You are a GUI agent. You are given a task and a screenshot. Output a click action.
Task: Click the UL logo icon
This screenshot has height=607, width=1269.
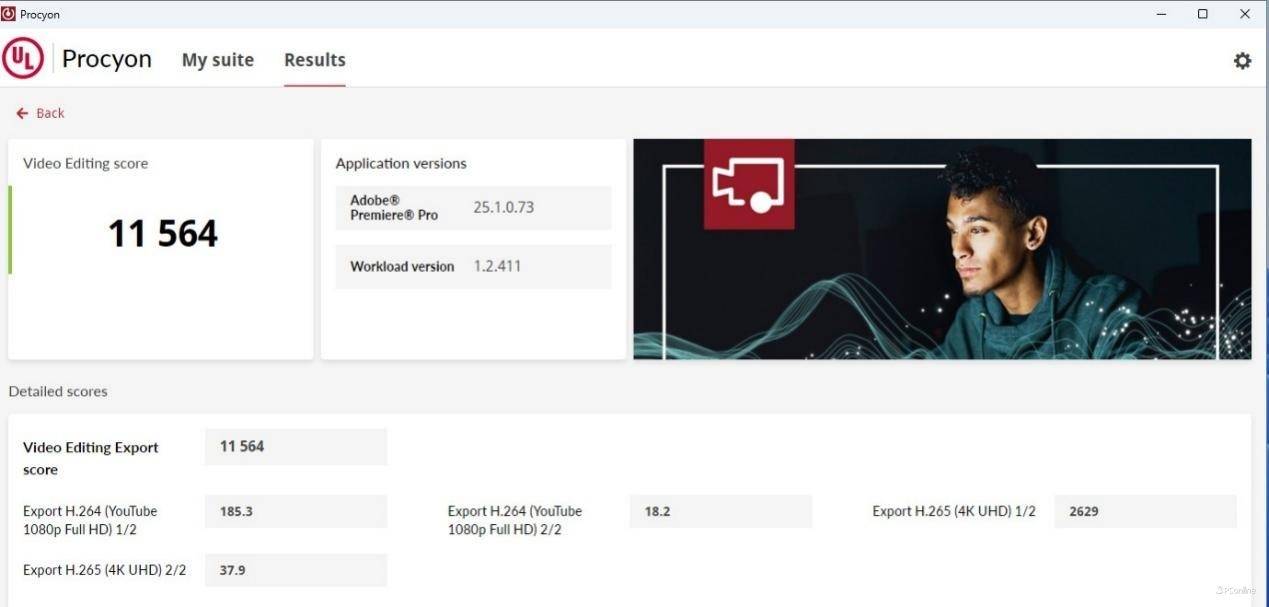click(23, 59)
